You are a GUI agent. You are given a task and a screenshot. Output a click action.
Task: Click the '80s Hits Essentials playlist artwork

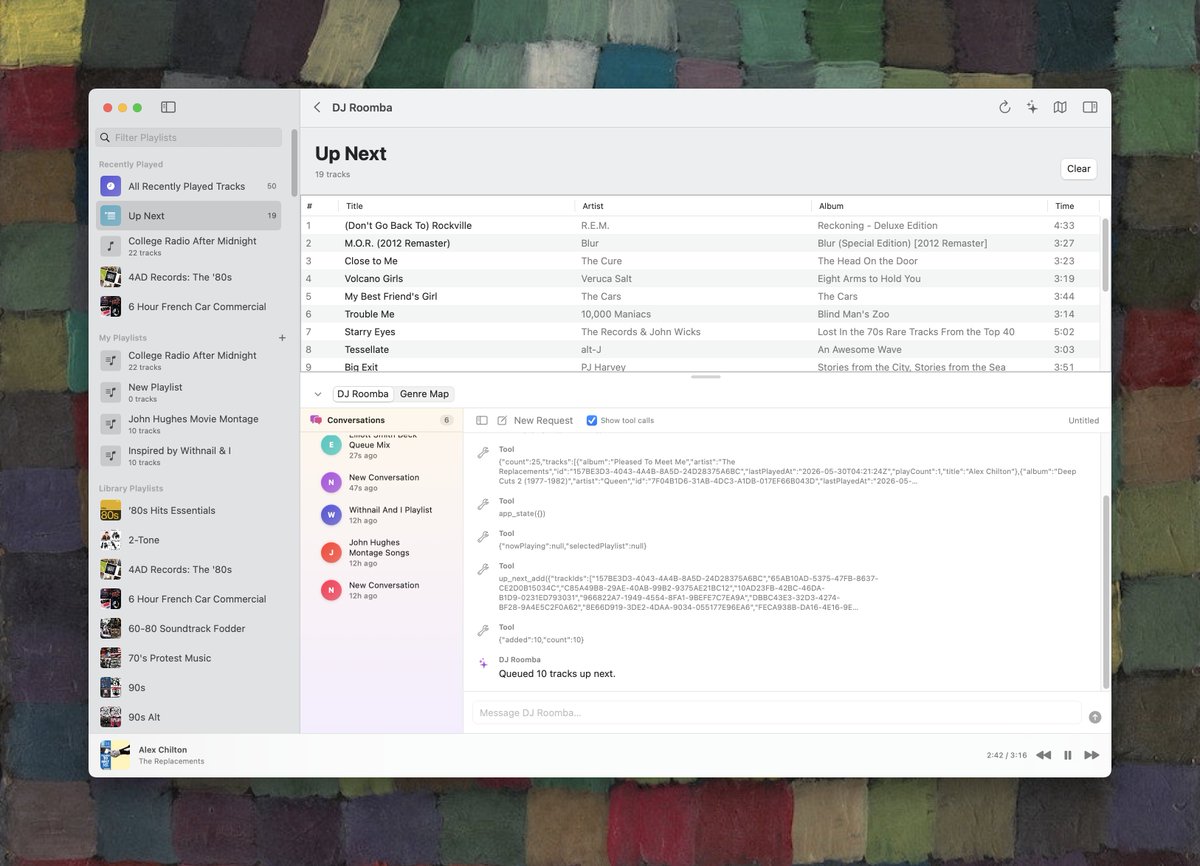point(110,510)
